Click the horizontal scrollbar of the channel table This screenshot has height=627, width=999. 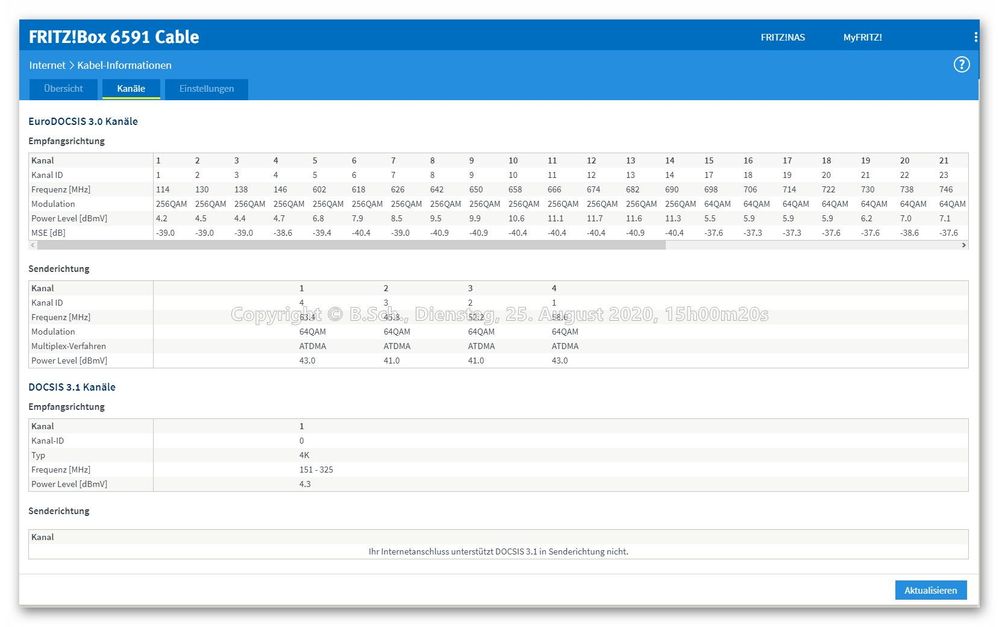(x=350, y=245)
